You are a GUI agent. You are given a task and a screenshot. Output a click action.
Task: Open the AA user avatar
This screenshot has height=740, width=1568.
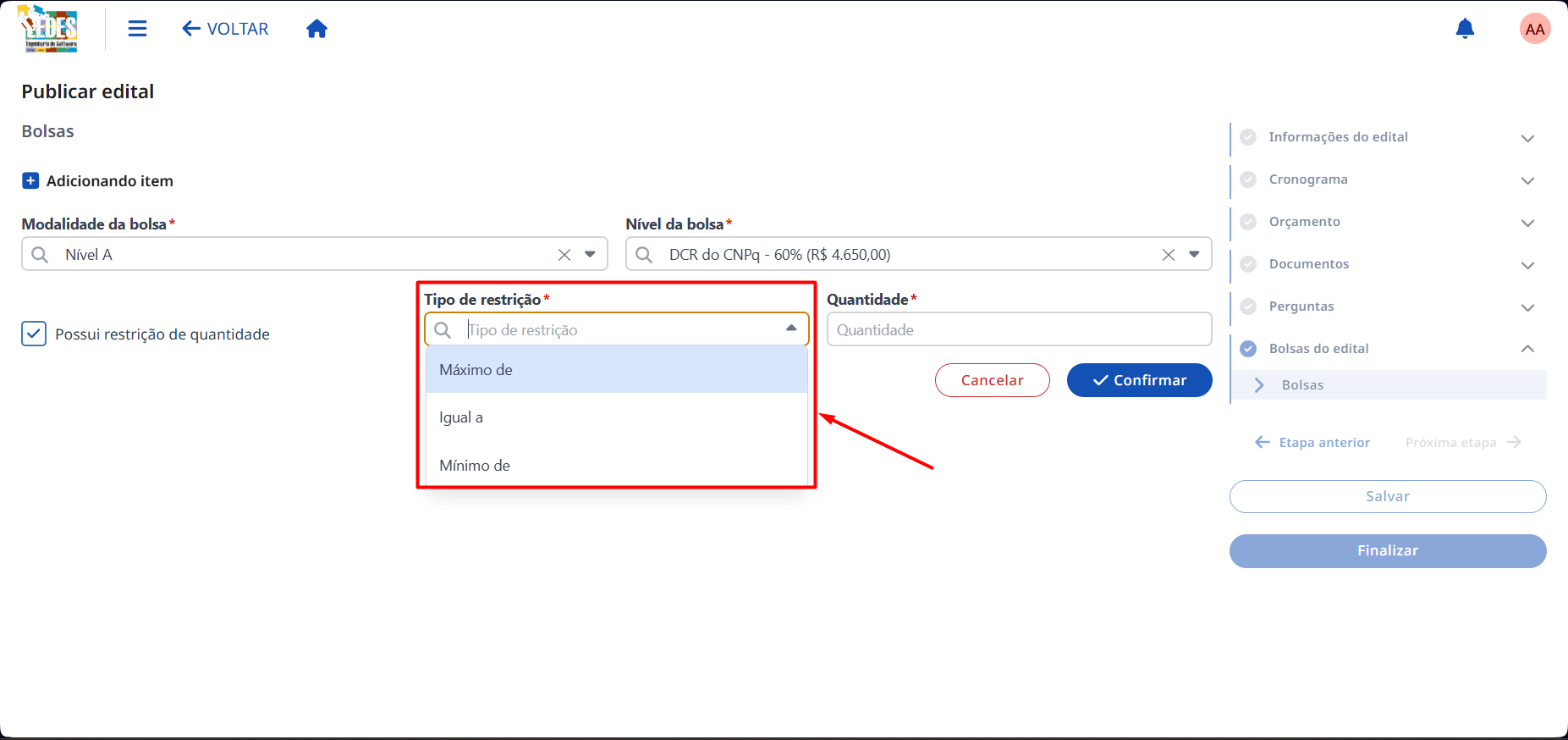tap(1535, 29)
